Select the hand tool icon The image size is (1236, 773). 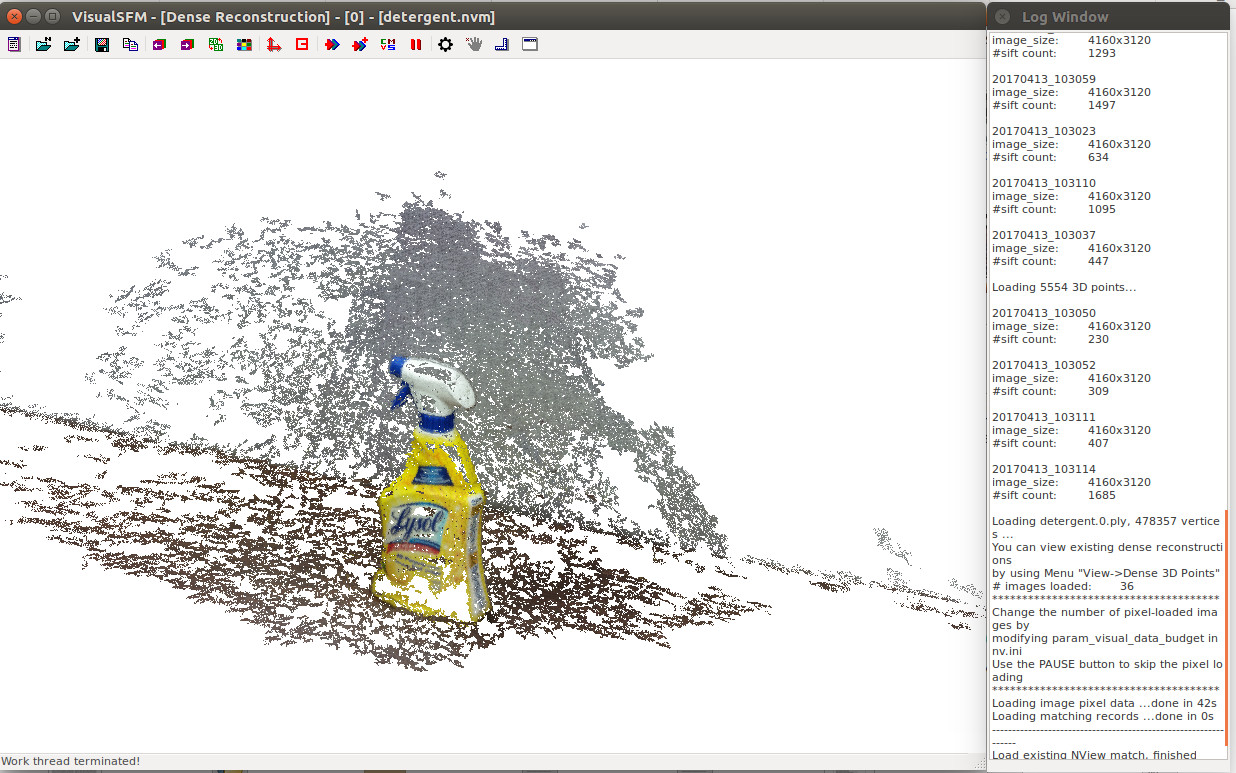474,45
